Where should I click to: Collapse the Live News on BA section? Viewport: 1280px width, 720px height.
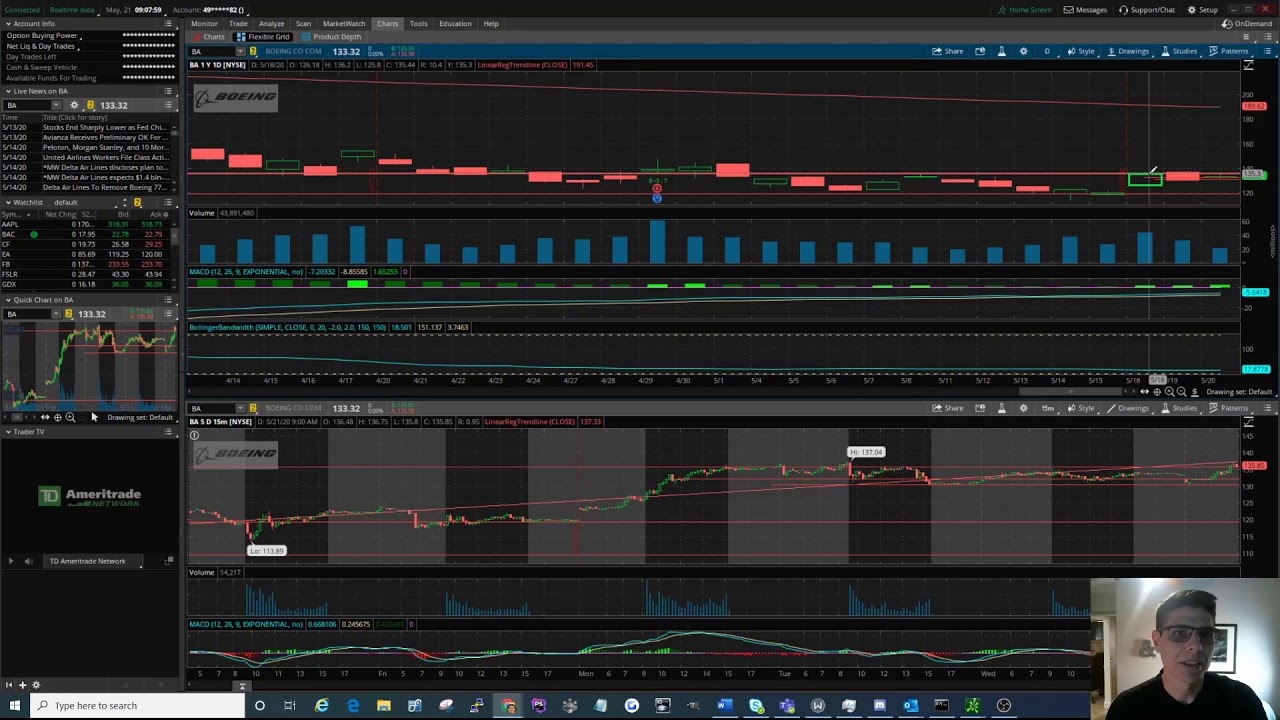click(7, 91)
